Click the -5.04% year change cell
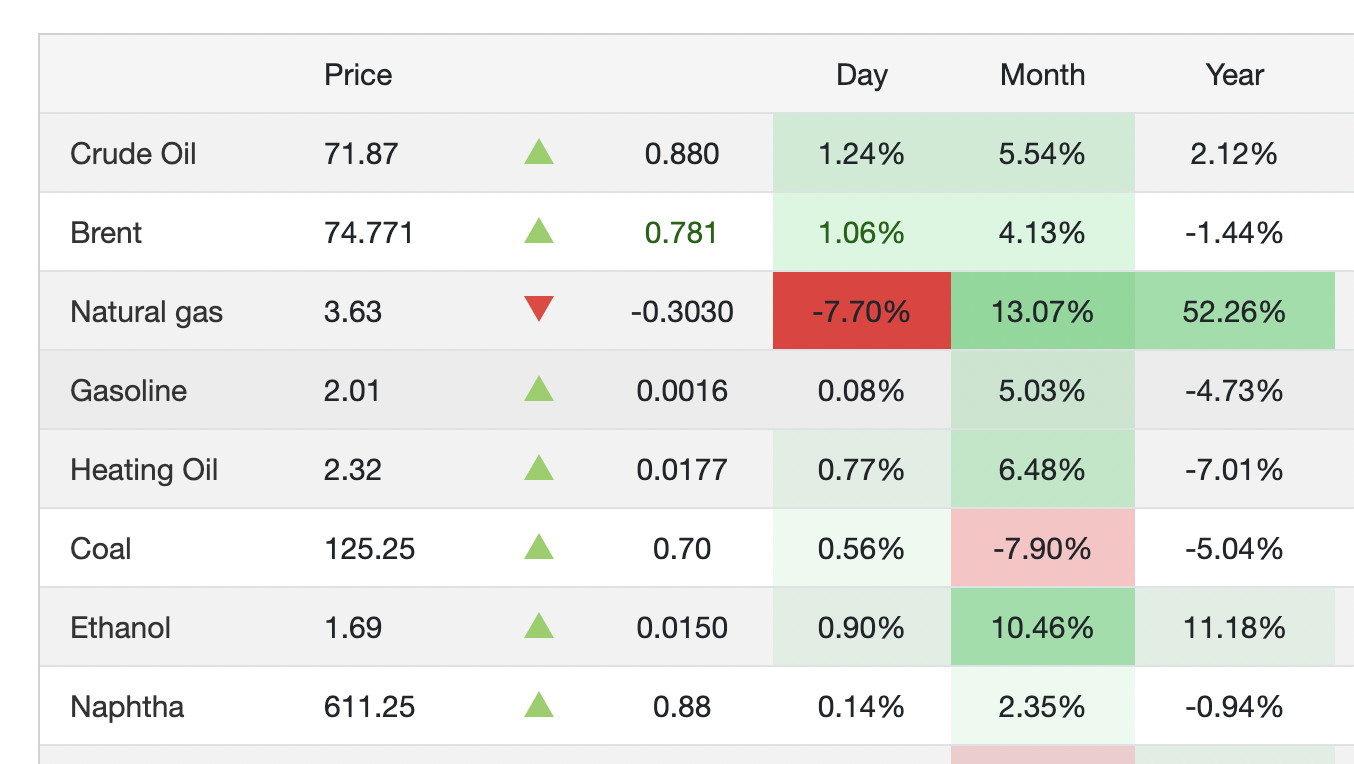The image size is (1354, 764). tap(1235, 548)
